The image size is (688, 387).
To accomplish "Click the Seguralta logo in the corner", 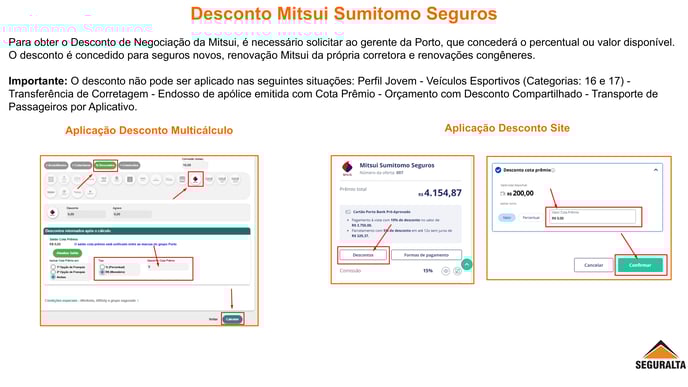I will [x=660, y=355].
